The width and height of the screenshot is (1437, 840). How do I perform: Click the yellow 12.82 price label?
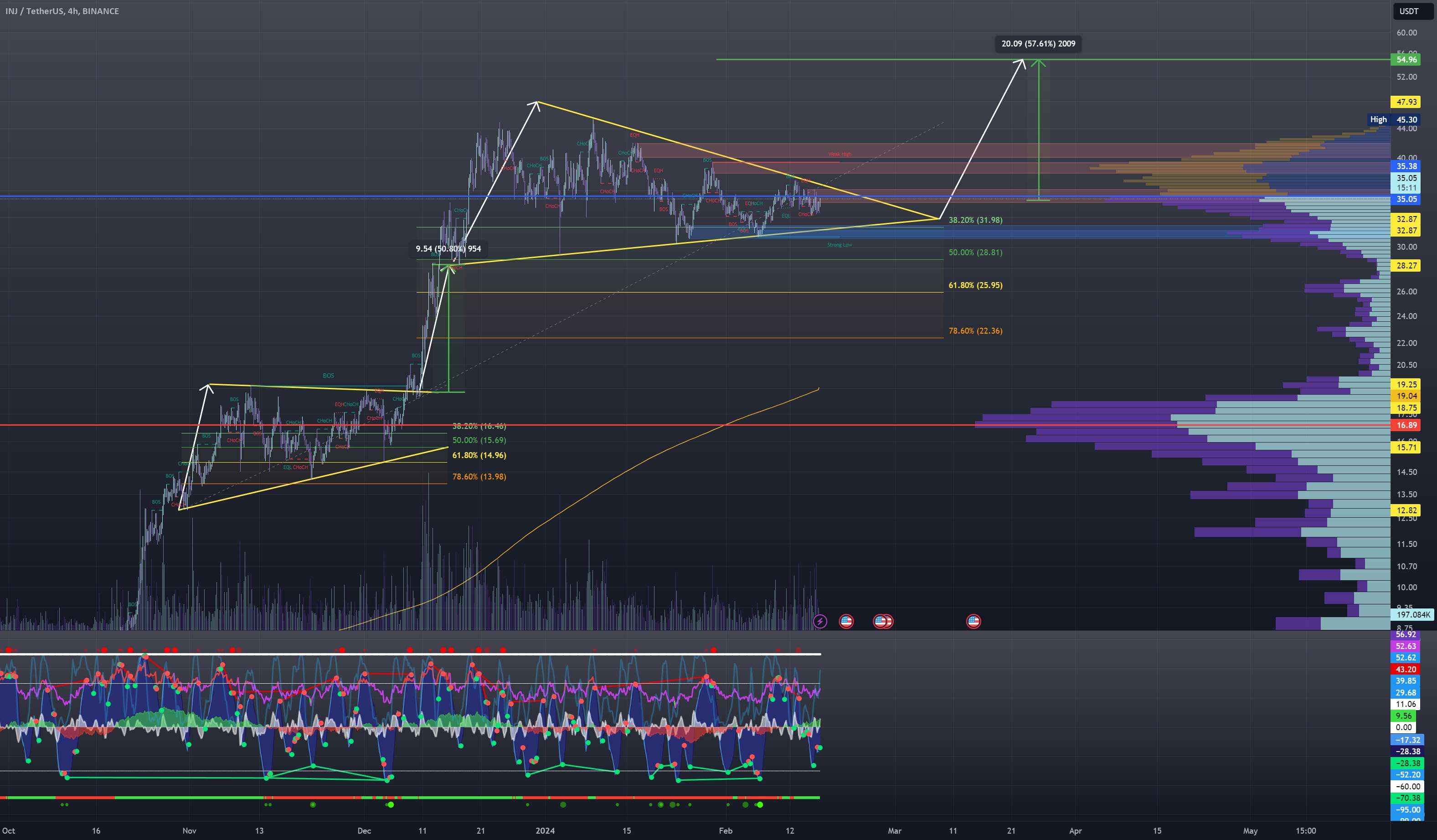pyautogui.click(x=1407, y=510)
